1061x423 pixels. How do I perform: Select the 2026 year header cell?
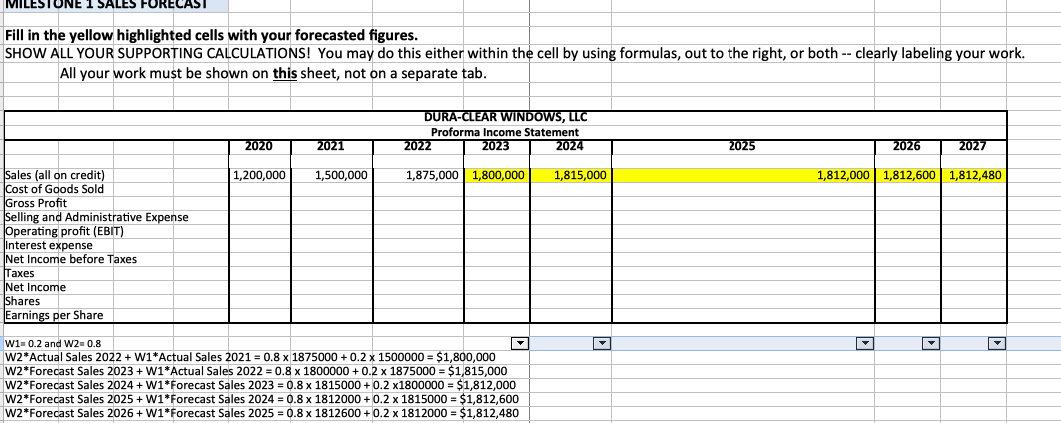point(907,146)
